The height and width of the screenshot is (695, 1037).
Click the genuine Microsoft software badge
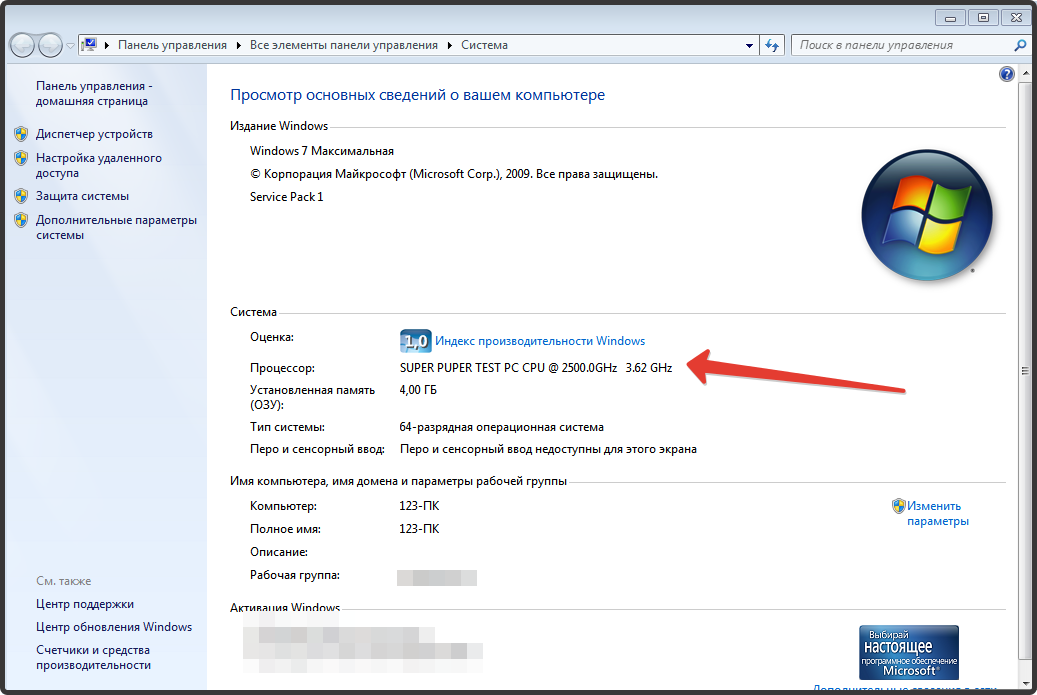pyautogui.click(x=909, y=652)
